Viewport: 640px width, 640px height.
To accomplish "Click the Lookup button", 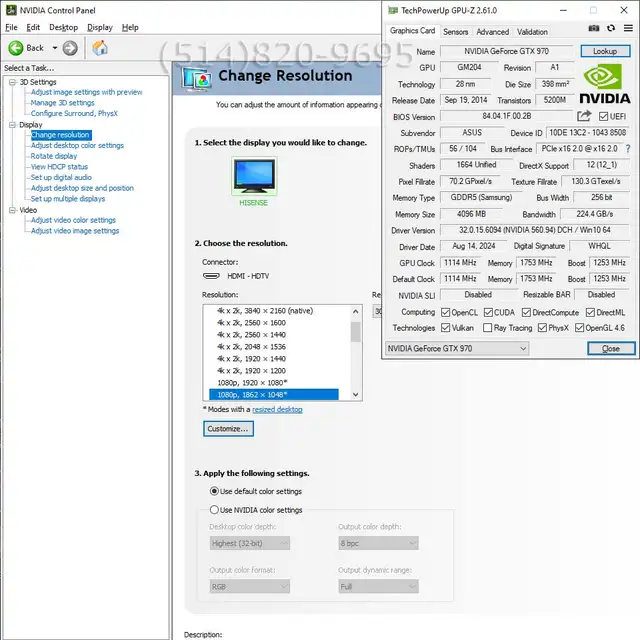I will [x=605, y=51].
